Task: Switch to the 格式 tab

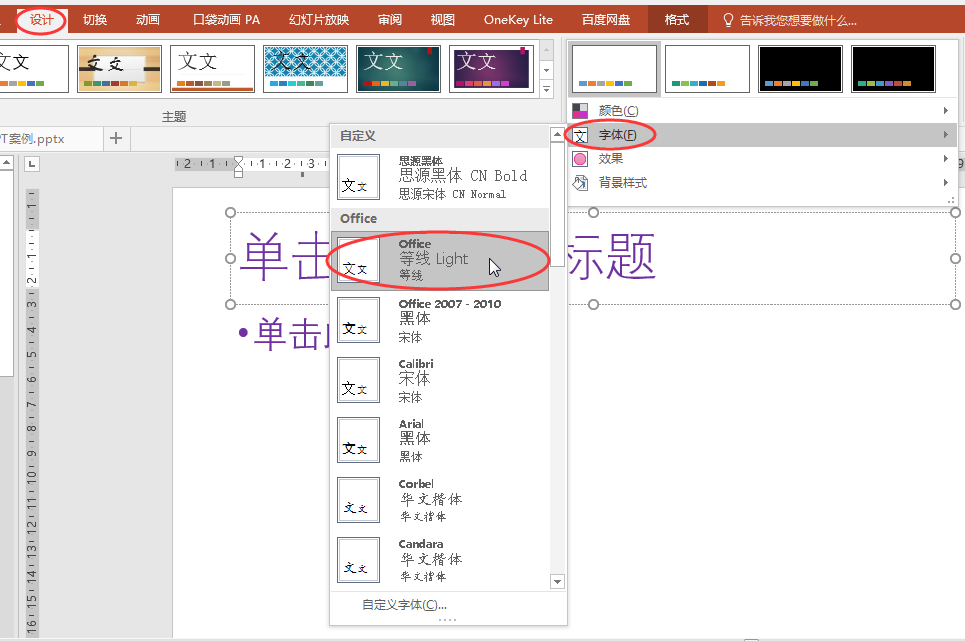Action: [677, 20]
